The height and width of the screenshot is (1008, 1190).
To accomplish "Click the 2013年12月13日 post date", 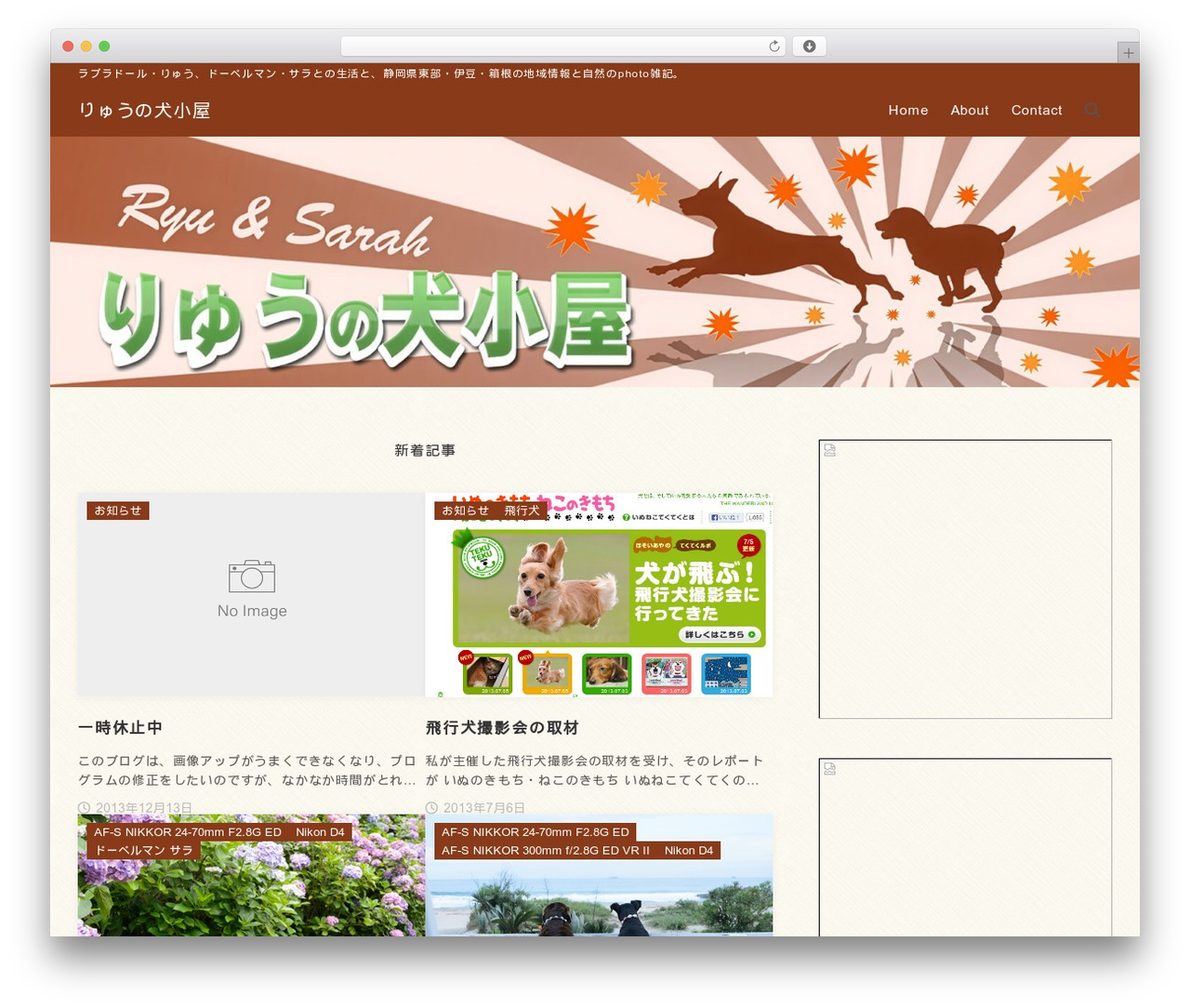I will click(x=144, y=807).
